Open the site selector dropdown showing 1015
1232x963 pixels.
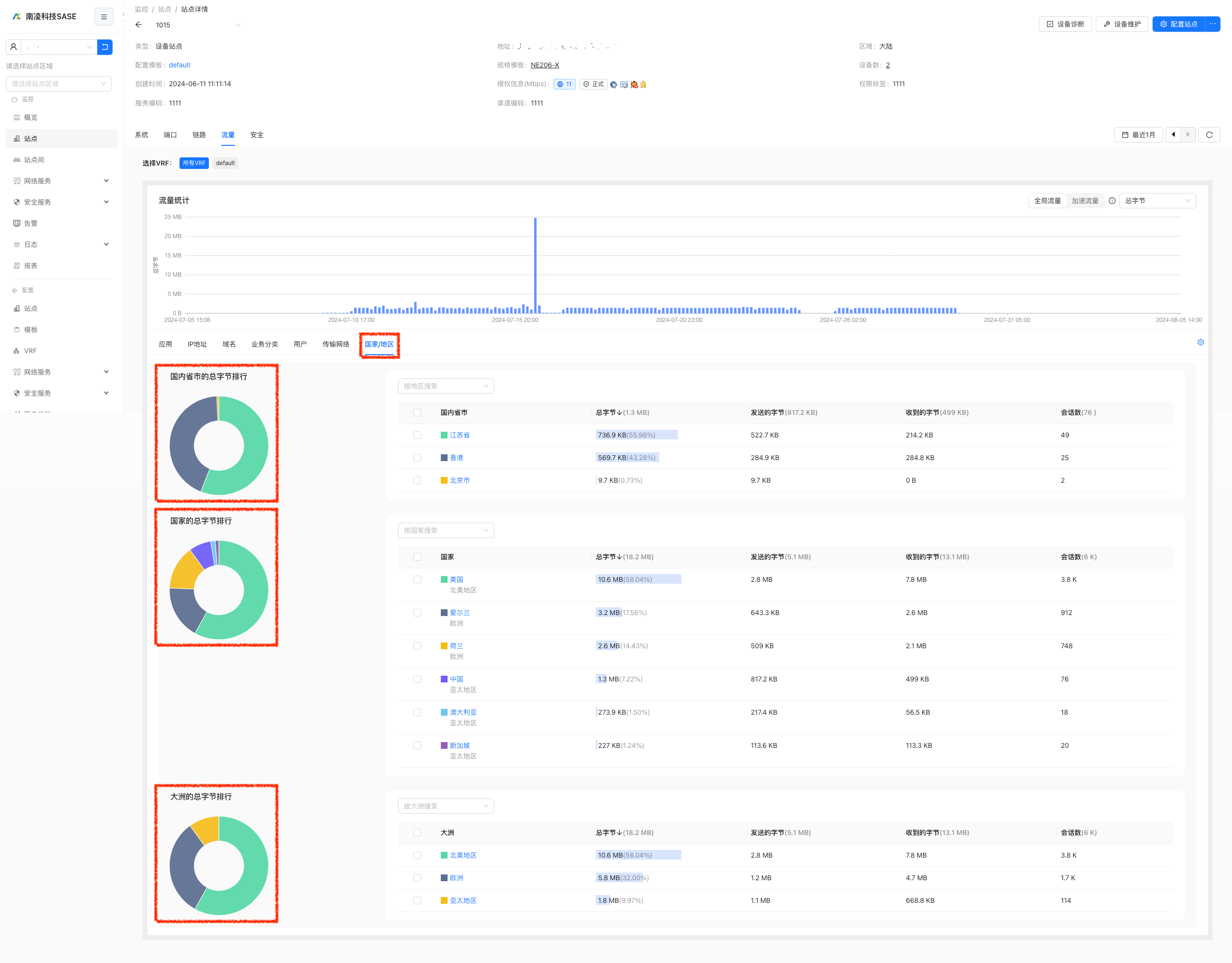click(197, 25)
